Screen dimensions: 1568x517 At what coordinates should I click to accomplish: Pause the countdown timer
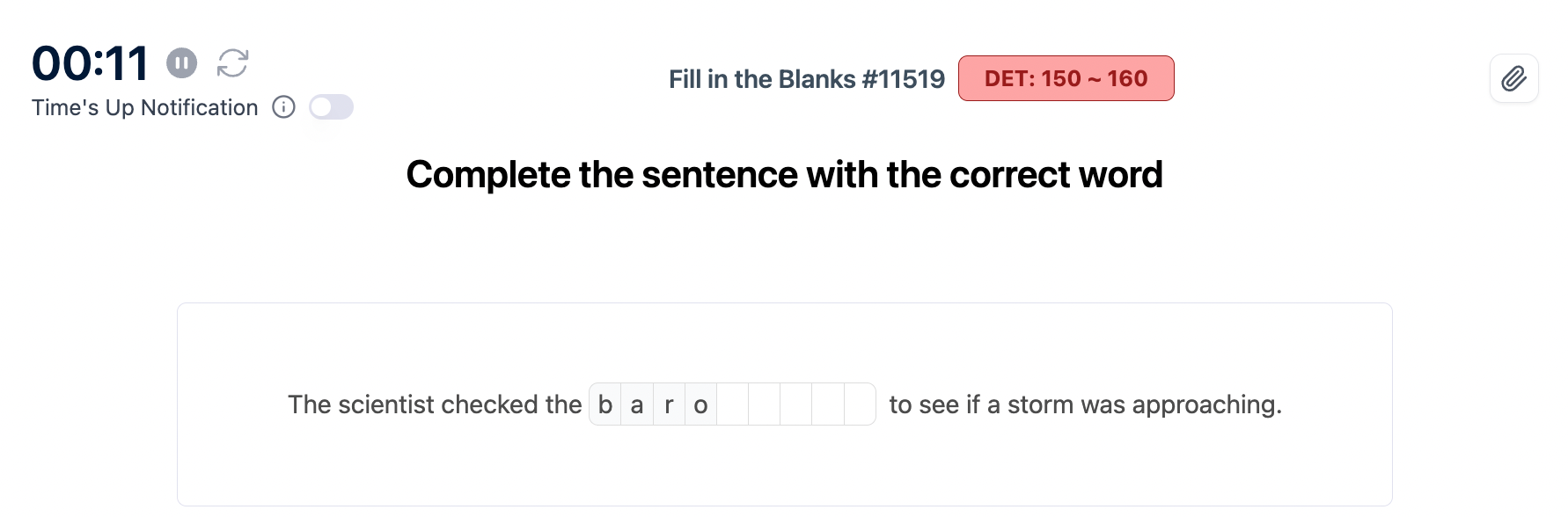pyautogui.click(x=182, y=63)
